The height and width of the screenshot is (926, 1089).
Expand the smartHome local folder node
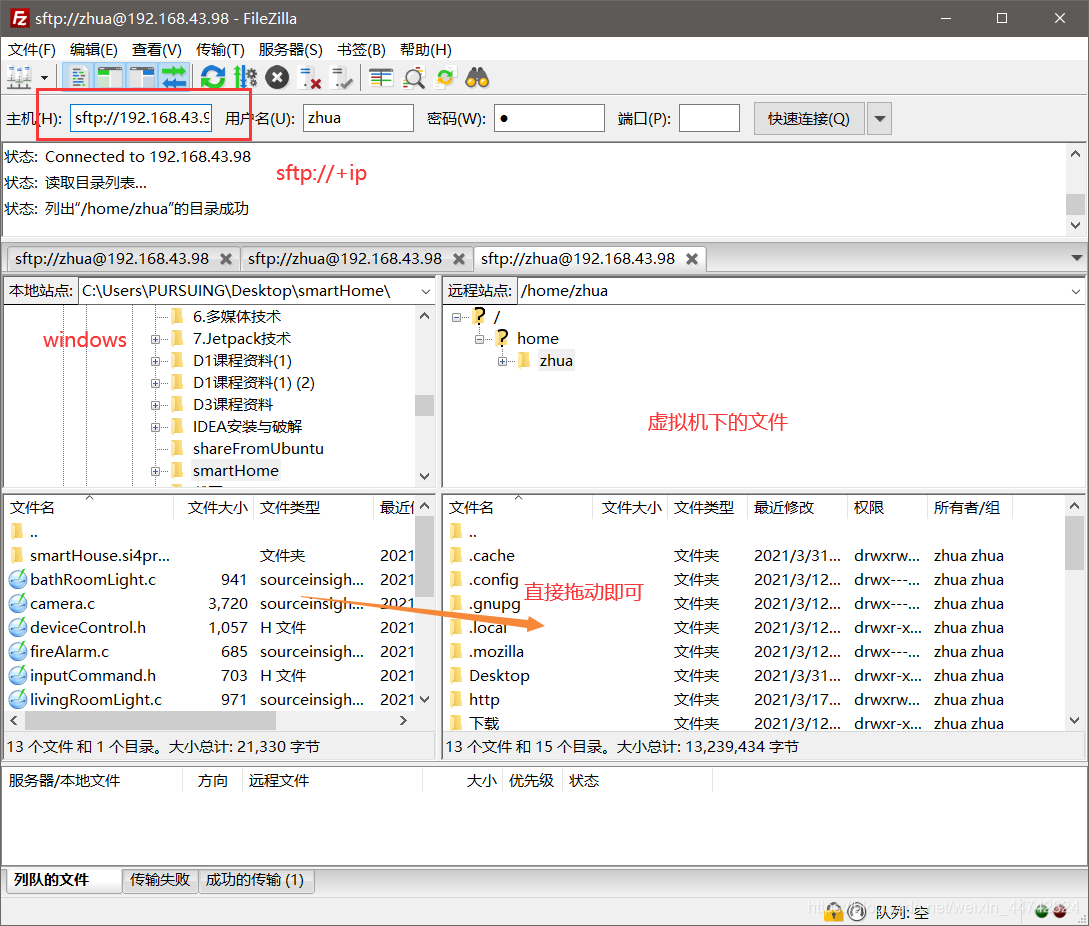pyautogui.click(x=156, y=471)
